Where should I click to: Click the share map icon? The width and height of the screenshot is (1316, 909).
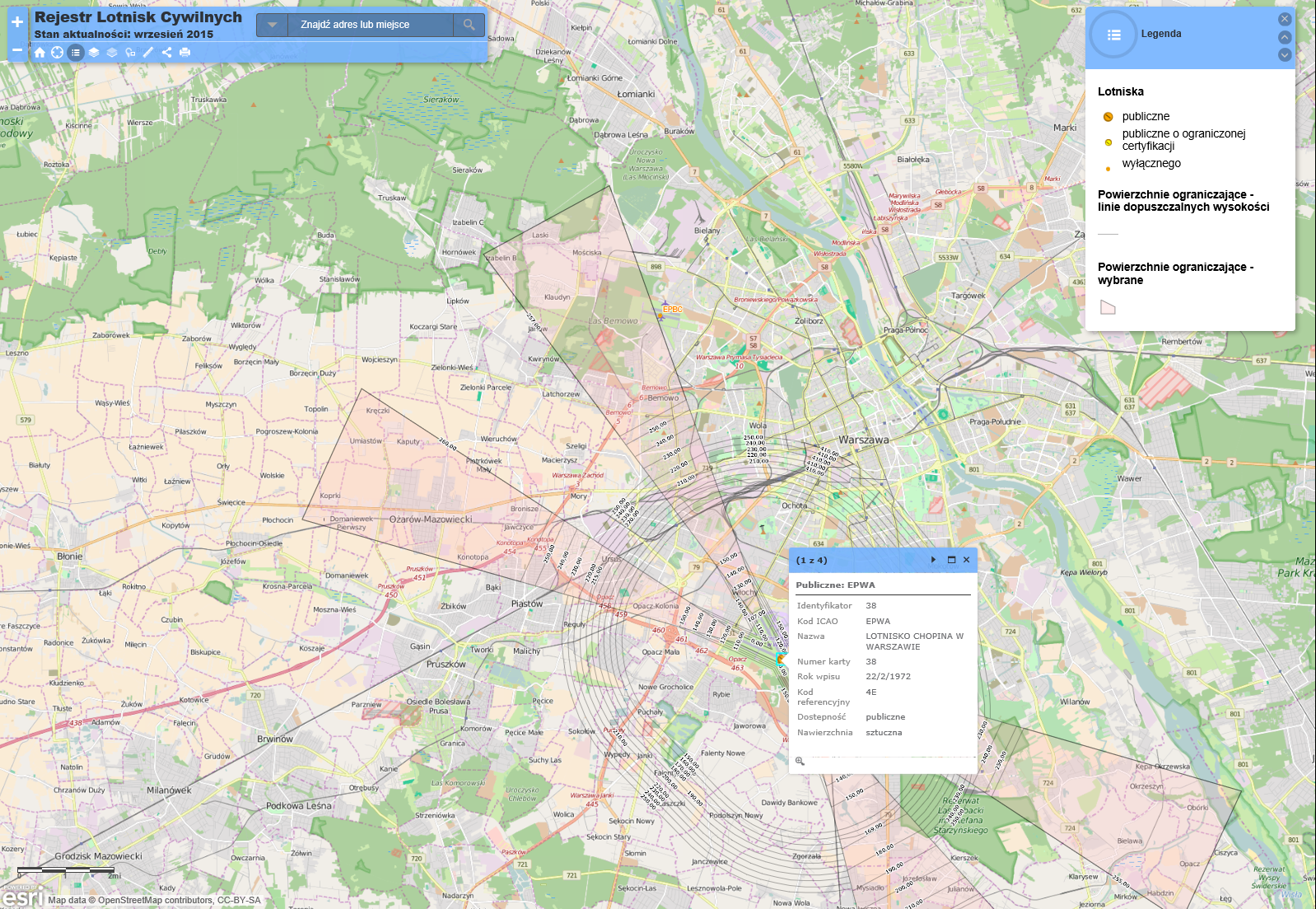point(166,52)
